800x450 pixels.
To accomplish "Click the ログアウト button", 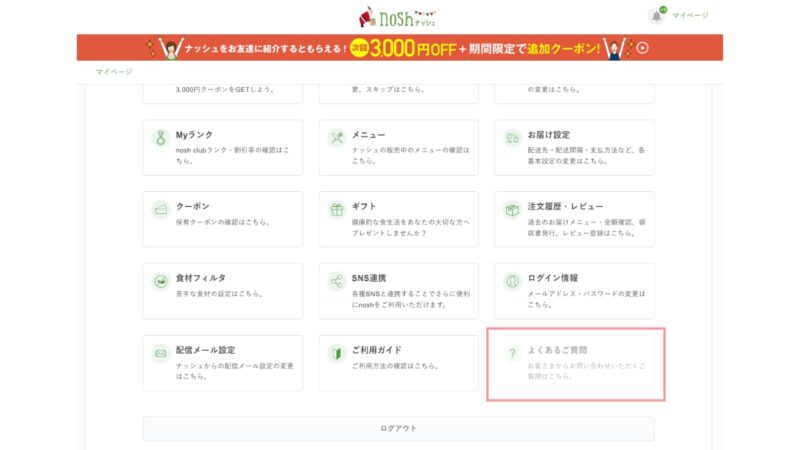I will pos(398,429).
